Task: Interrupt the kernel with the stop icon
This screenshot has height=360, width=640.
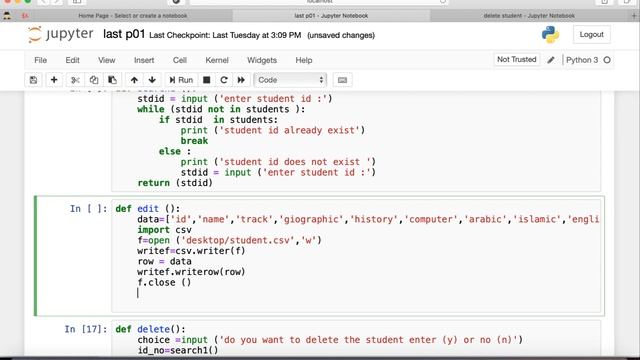Action: tap(207, 80)
